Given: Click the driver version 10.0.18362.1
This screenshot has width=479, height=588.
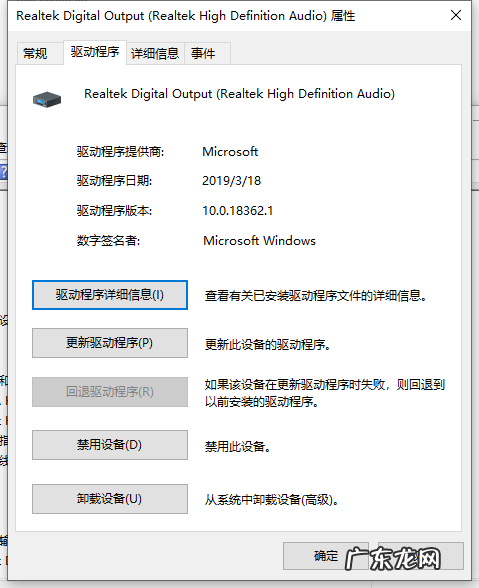Looking at the screenshot, I should pos(238,211).
